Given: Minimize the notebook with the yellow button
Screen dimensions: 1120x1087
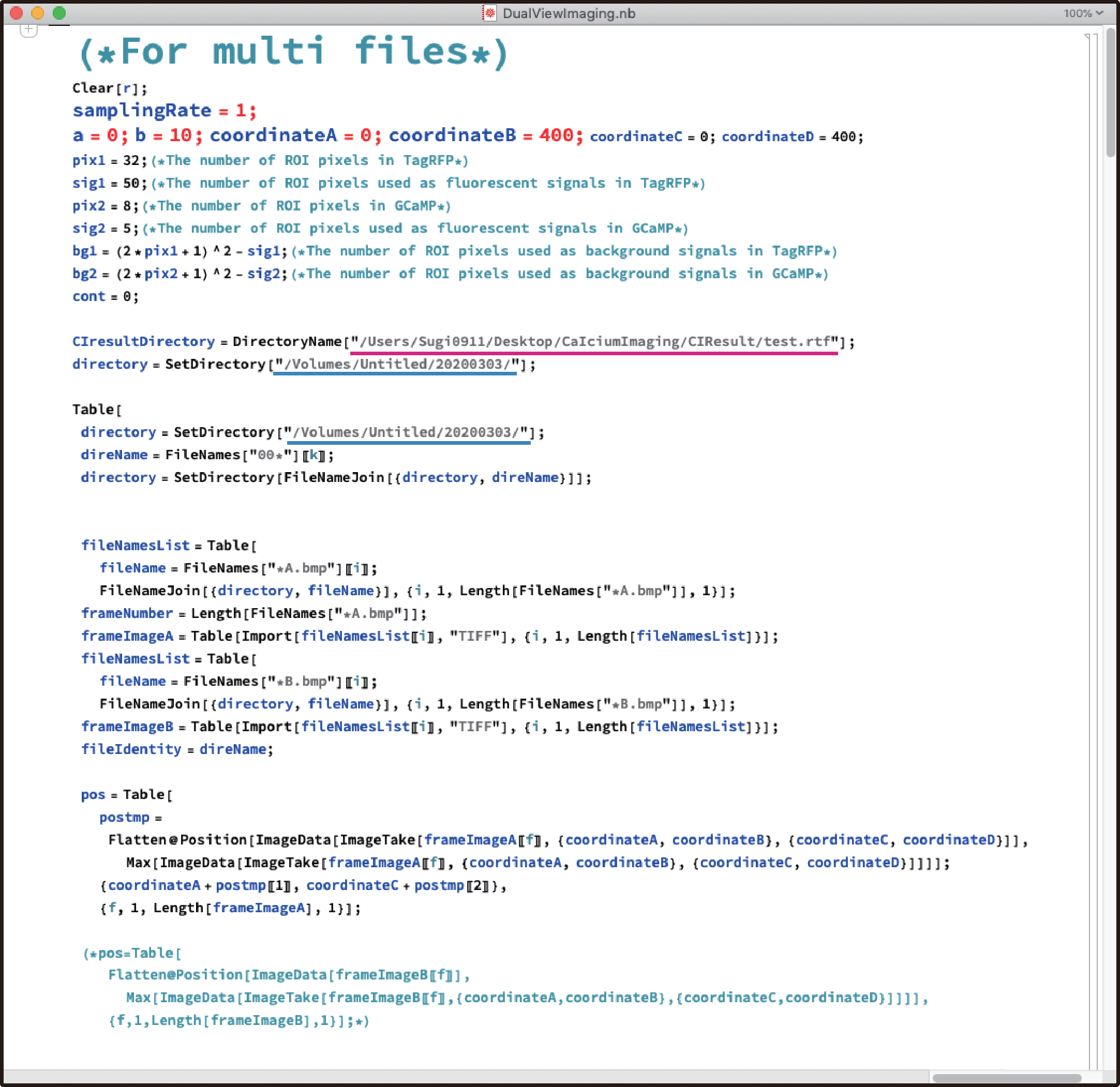Looking at the screenshot, I should pyautogui.click(x=38, y=12).
